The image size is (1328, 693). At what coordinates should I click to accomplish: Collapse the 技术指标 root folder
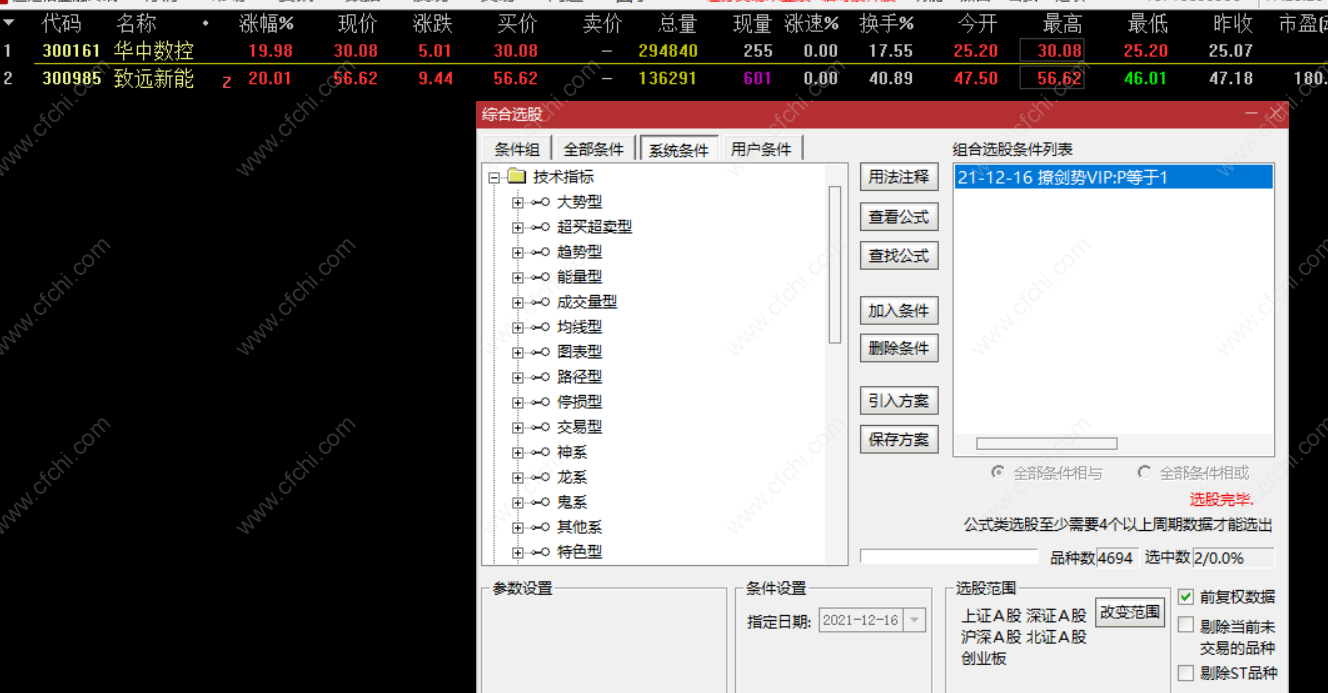(x=493, y=178)
